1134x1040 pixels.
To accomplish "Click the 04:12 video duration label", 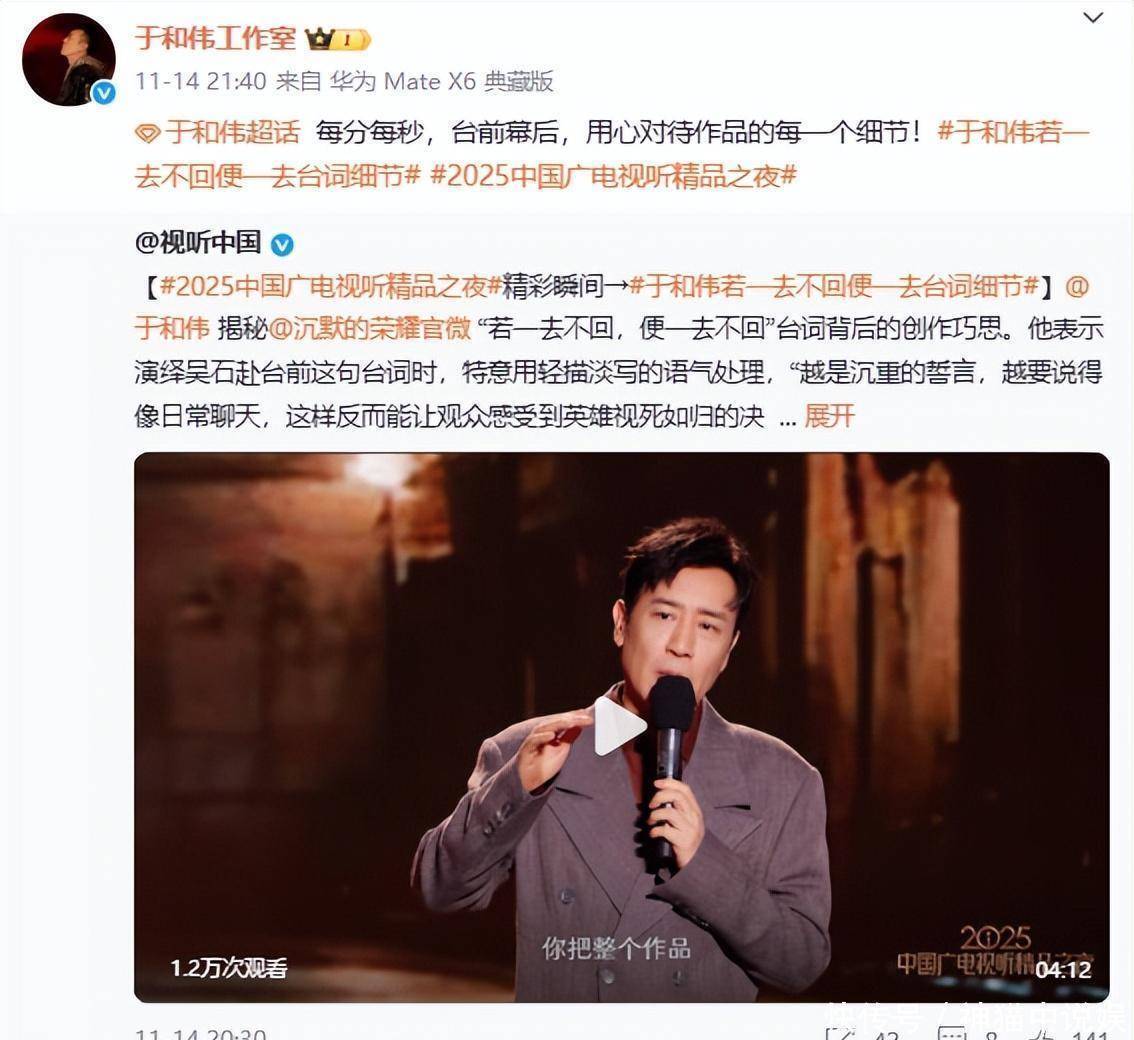I will [x=1063, y=969].
